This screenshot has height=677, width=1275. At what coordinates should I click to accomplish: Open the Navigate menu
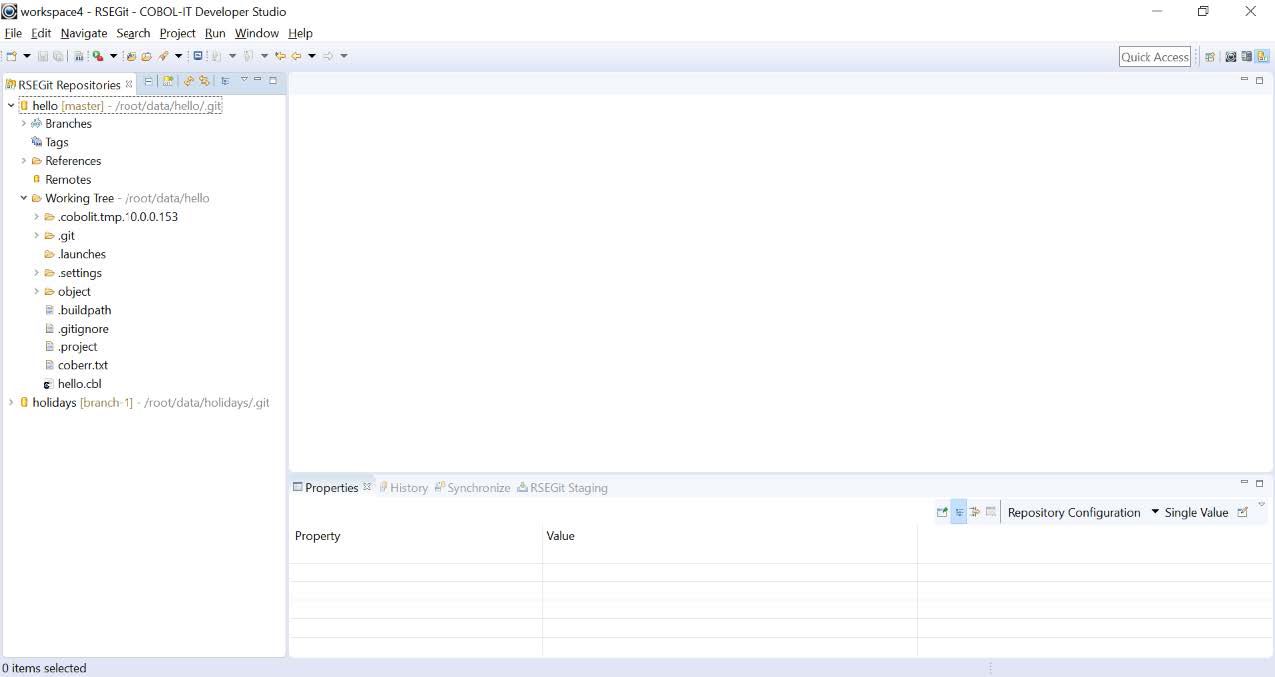[x=84, y=33]
